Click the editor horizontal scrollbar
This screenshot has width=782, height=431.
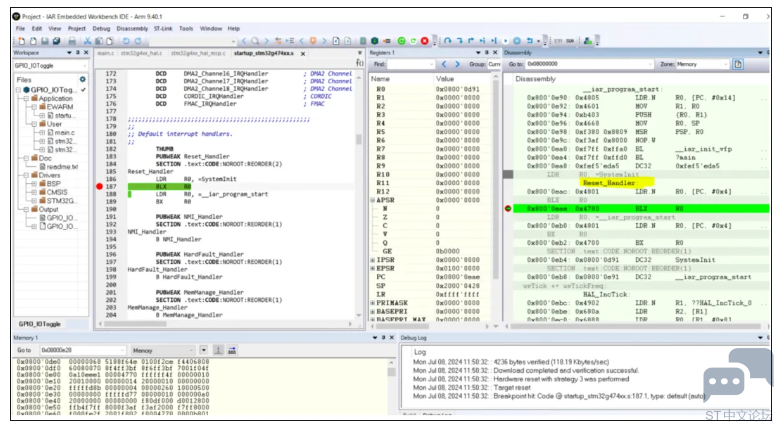[x=135, y=324]
